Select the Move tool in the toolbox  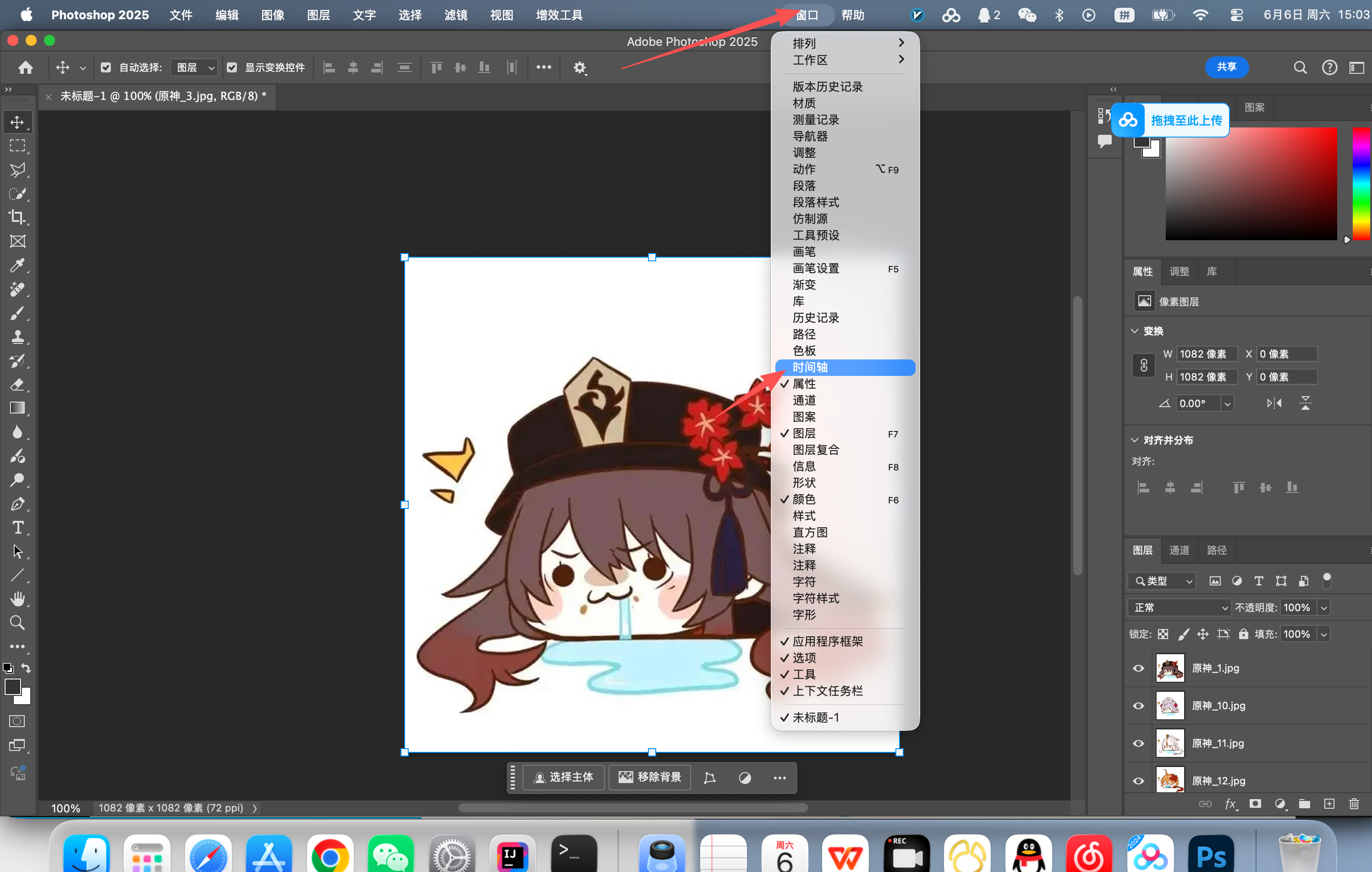(18, 122)
